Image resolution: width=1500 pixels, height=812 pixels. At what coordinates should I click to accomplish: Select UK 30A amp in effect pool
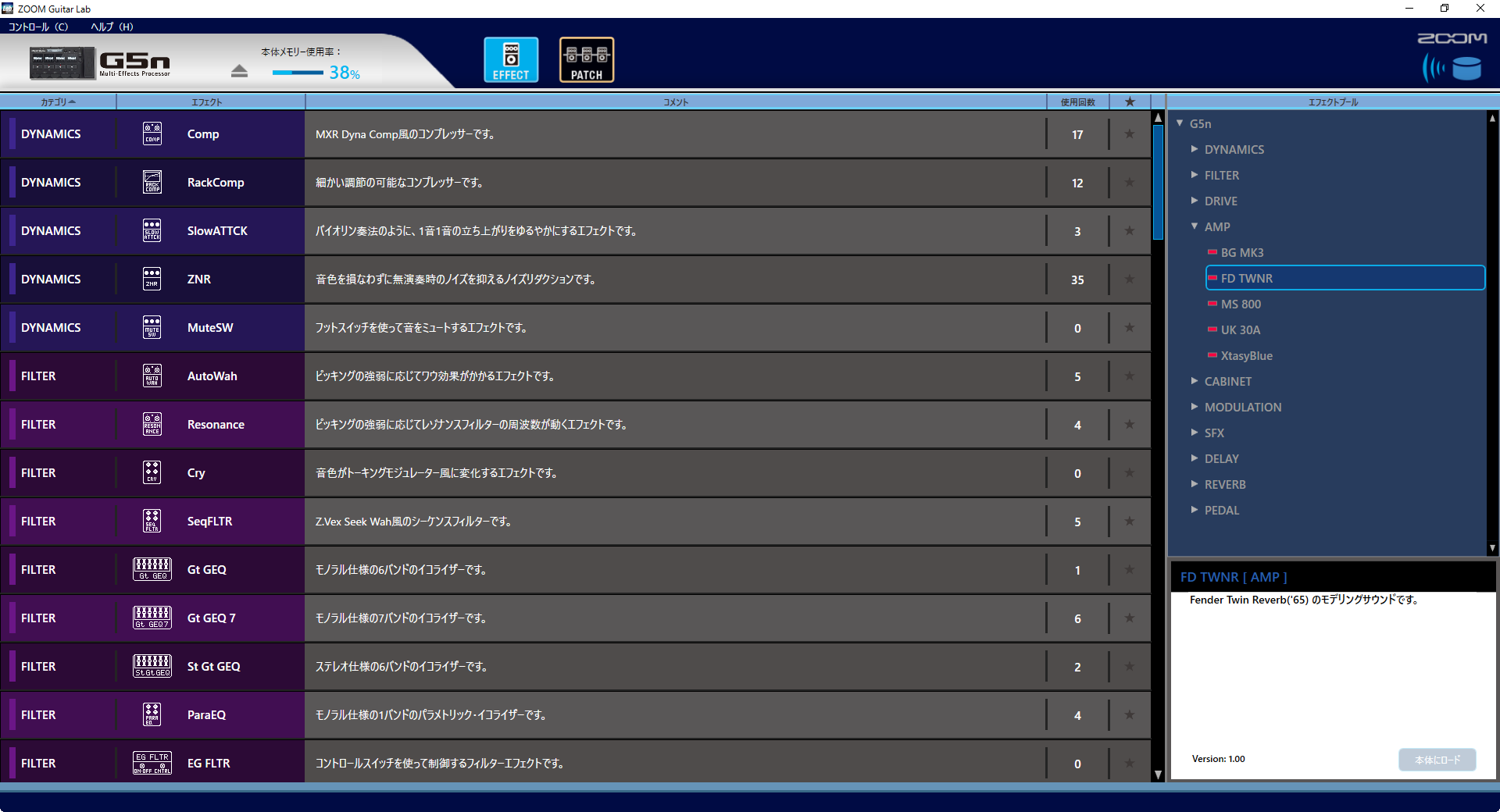click(1241, 329)
